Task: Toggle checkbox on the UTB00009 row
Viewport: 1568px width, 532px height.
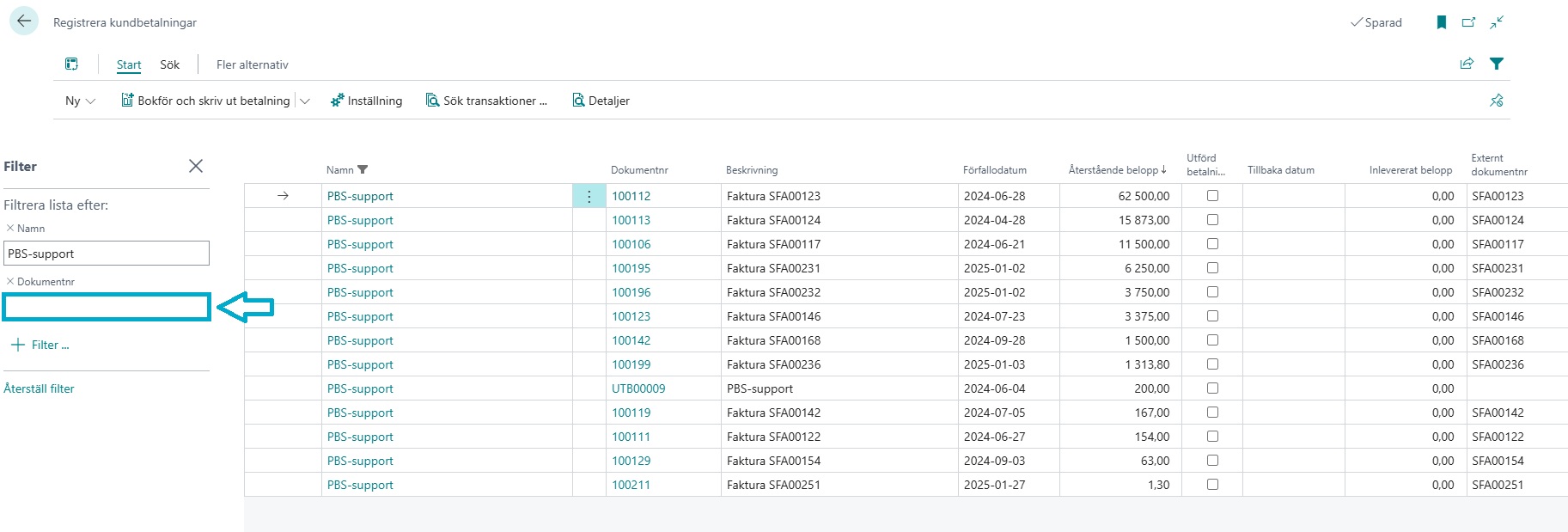Action: pos(1212,388)
